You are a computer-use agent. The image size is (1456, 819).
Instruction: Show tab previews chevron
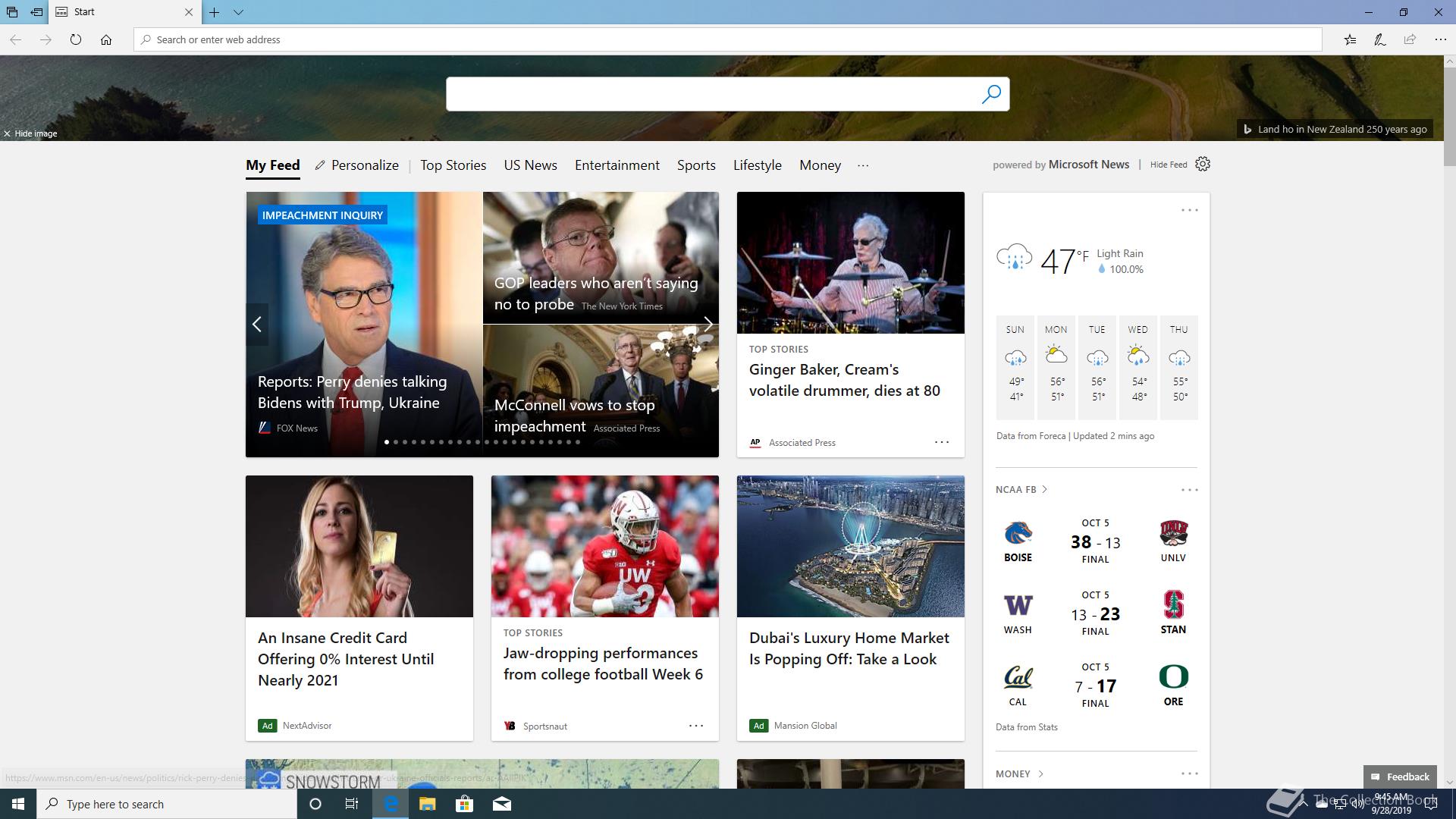(x=238, y=12)
